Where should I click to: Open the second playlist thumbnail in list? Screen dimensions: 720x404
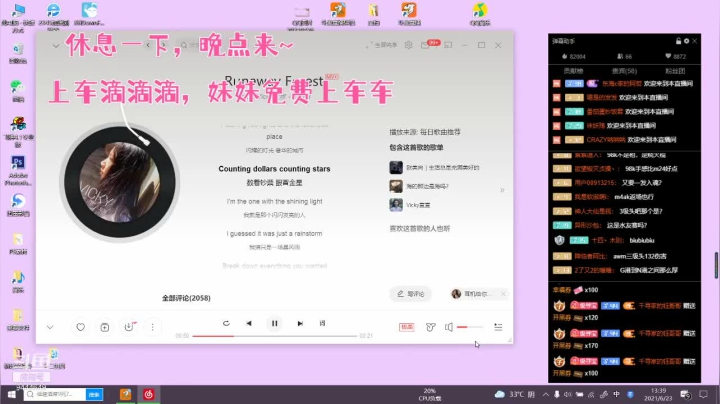[396, 186]
